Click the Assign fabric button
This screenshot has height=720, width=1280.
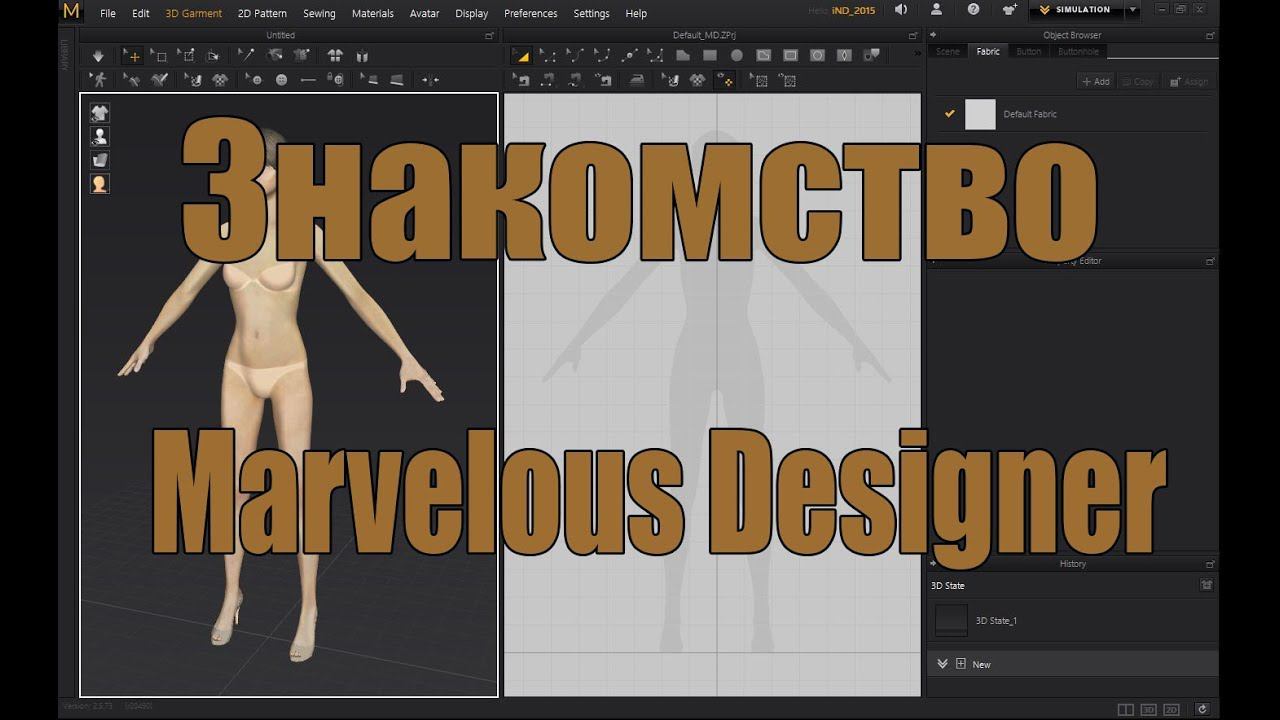coord(1189,82)
